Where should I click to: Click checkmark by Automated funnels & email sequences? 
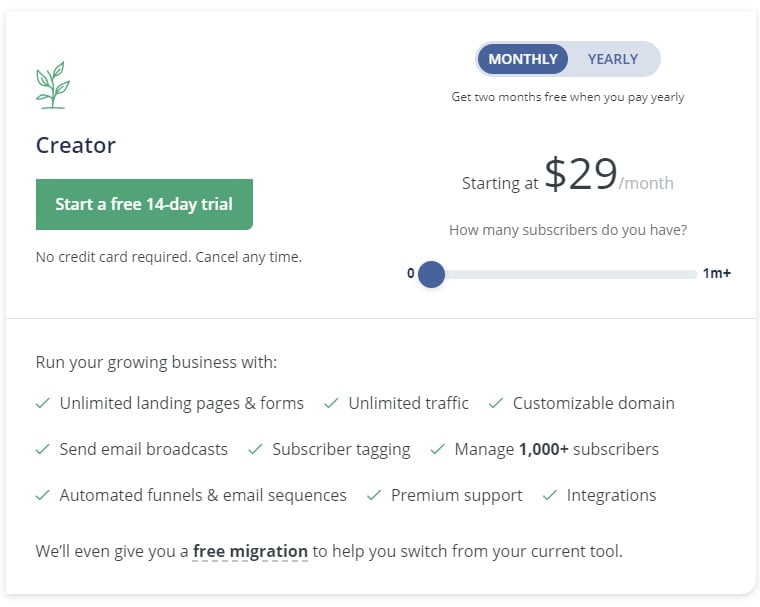pos(43,496)
